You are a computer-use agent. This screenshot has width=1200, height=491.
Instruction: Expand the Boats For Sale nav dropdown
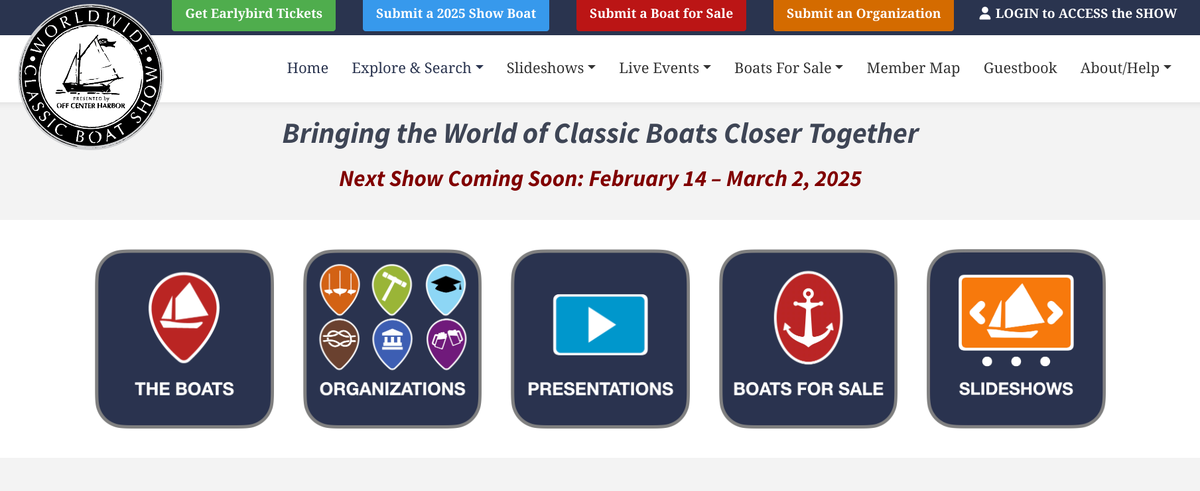(x=789, y=68)
